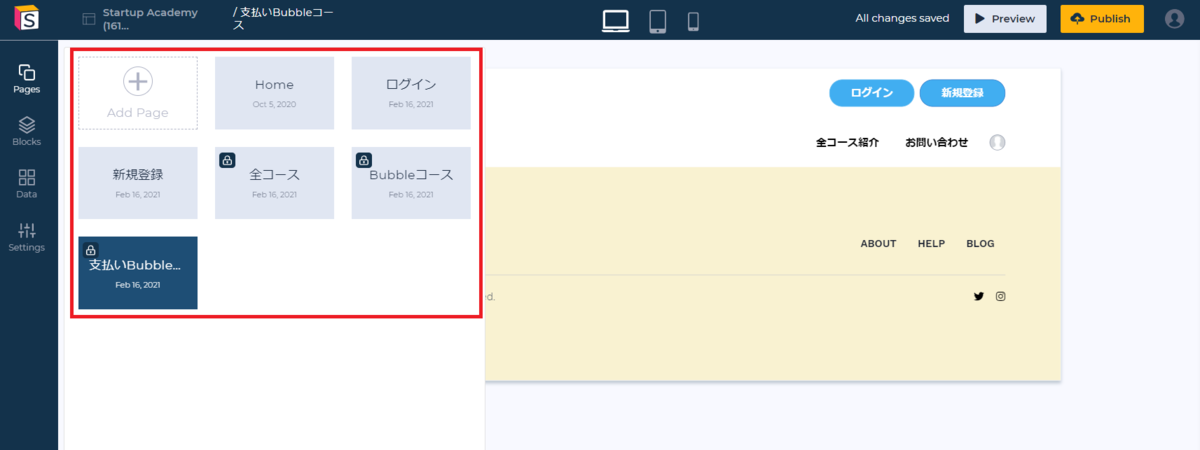Switch to mobile preview mode
The height and width of the screenshot is (450, 1200).
(693, 21)
